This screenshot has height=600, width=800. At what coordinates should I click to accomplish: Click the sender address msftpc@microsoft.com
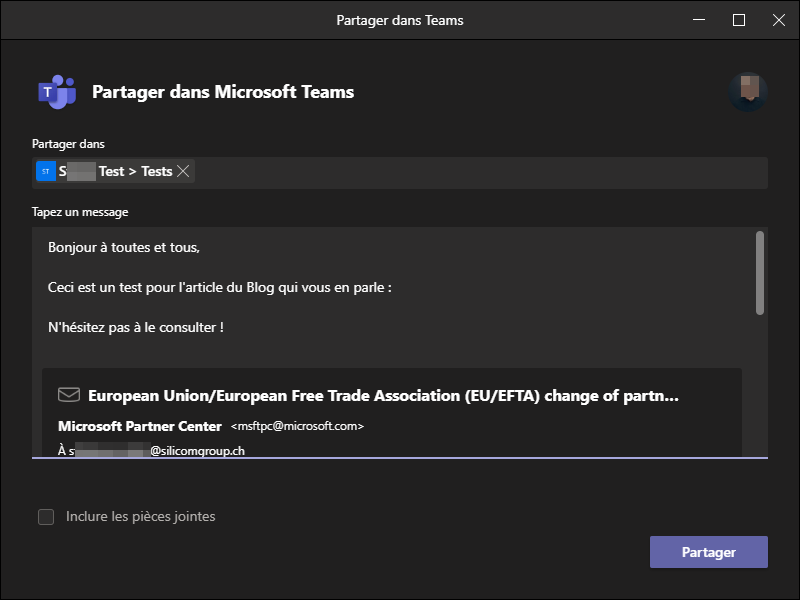(x=297, y=426)
